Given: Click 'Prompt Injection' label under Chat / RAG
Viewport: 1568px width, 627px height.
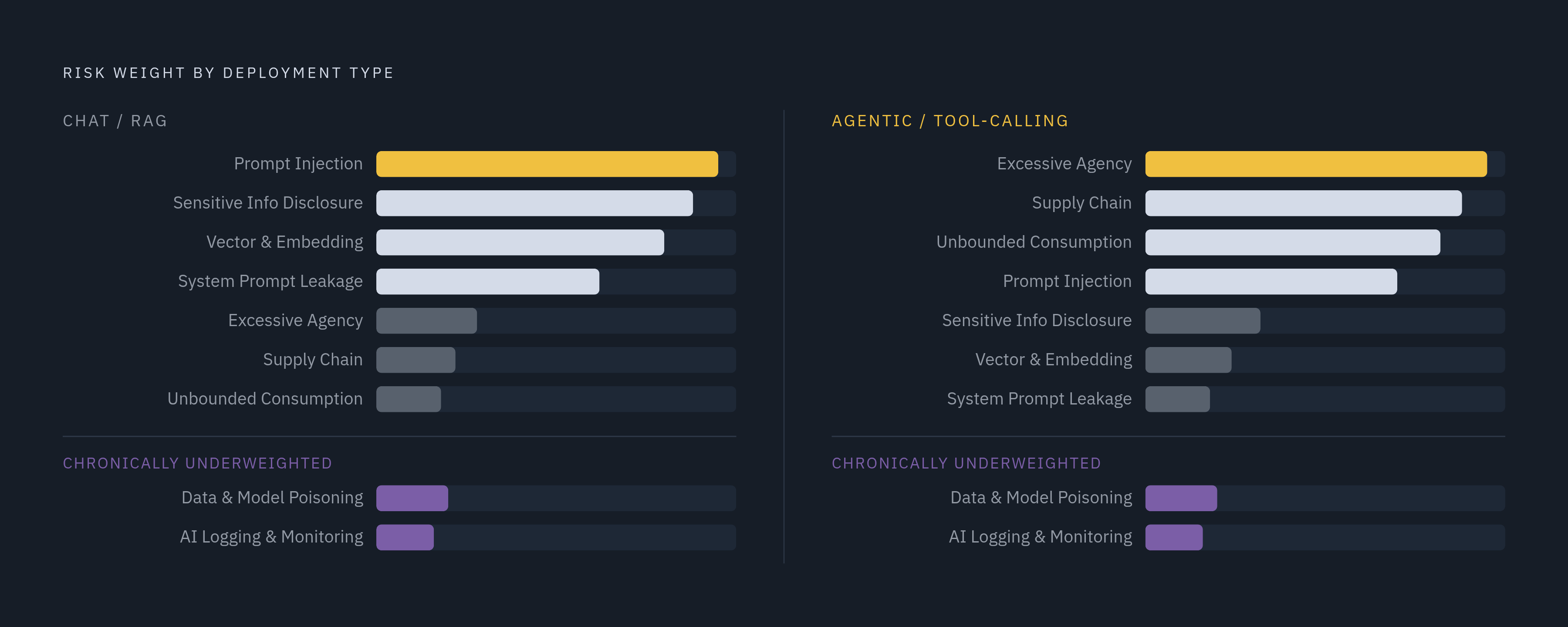Looking at the screenshot, I should pos(298,164).
